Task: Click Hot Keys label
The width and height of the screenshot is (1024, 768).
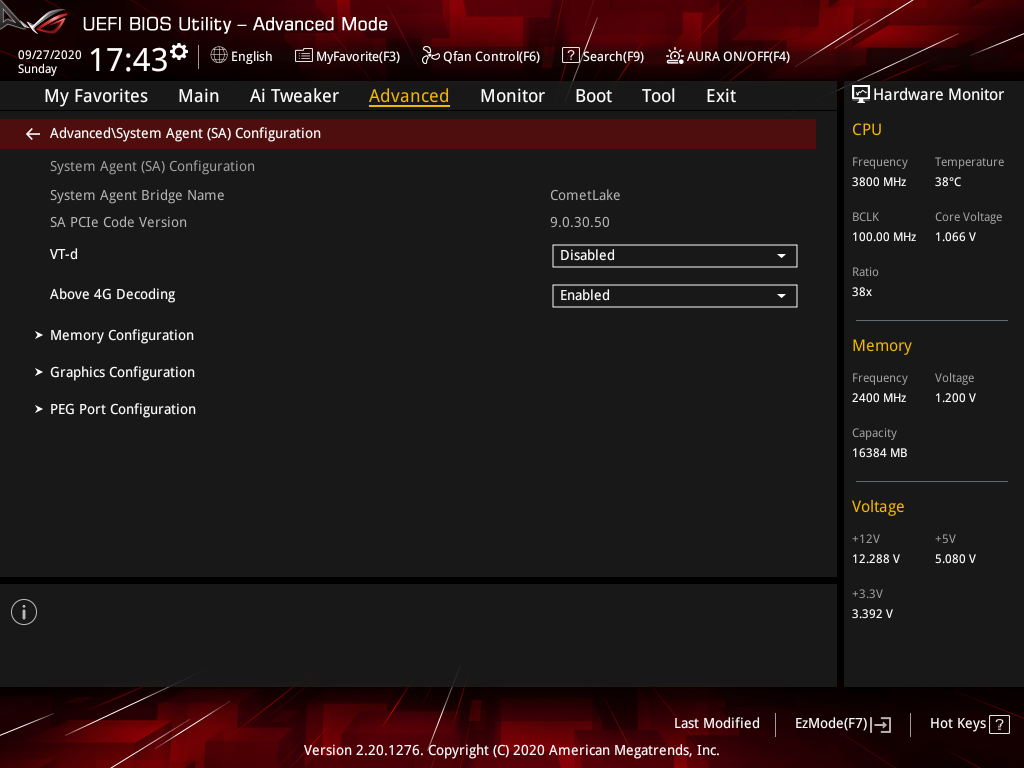Action: coord(957,724)
